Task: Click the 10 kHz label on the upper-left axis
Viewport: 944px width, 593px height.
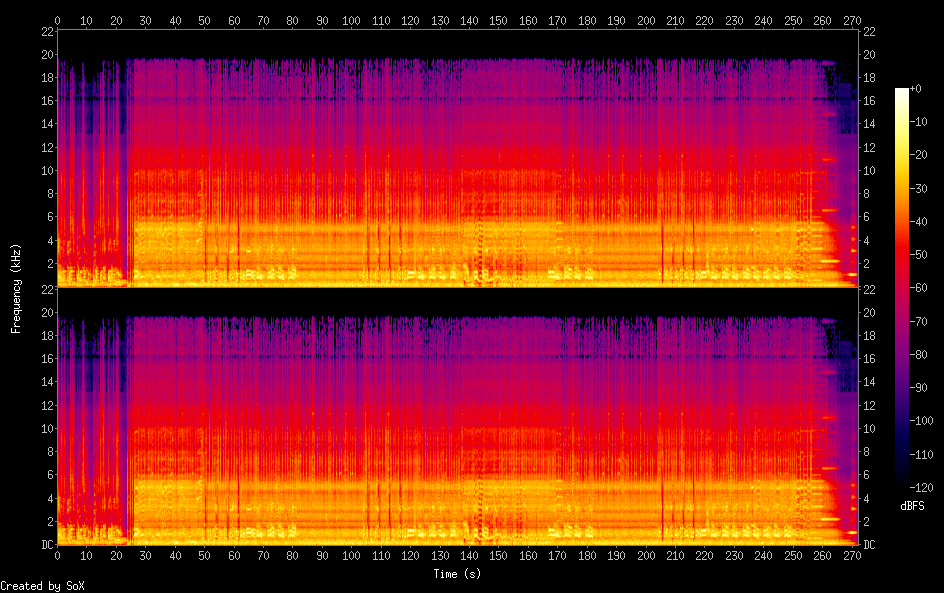Action: pos(44,171)
